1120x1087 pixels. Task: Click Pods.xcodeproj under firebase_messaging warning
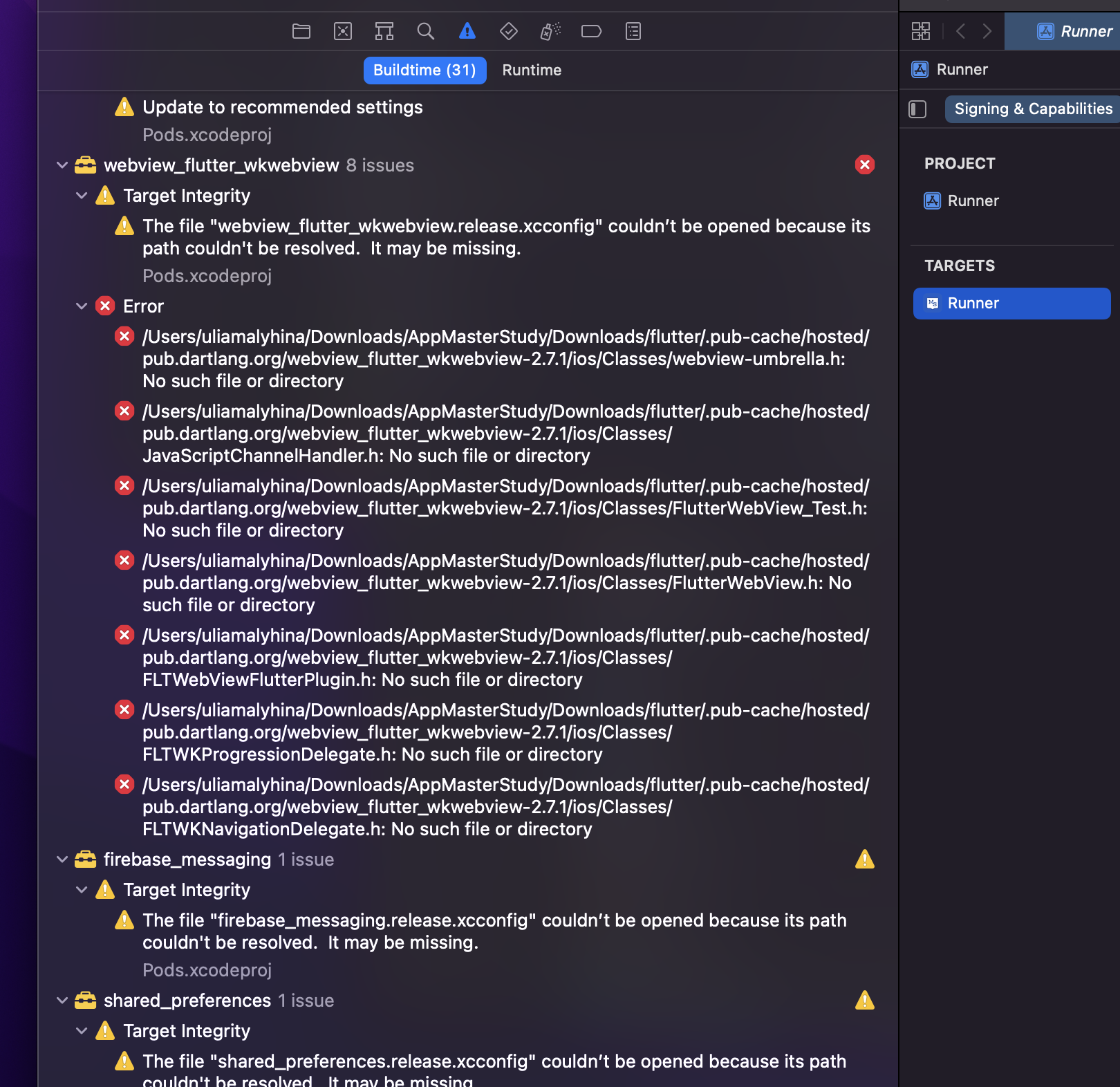point(207,970)
